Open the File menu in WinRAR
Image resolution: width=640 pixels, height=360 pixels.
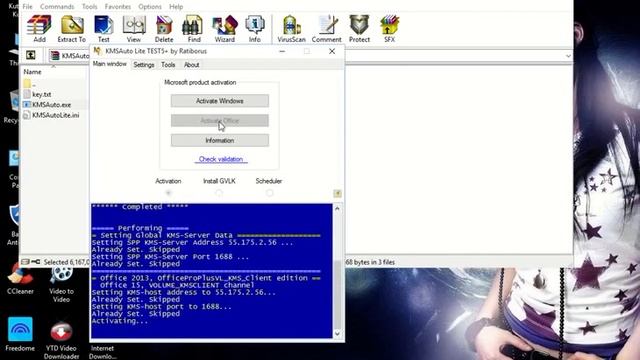tap(27, 7)
